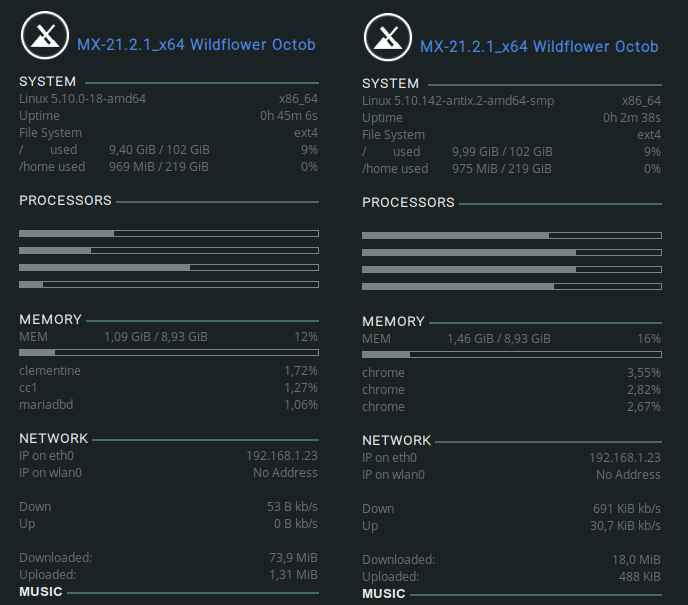
Task: Click memory bar under 1,46 GiB / 8,93 GiB
Action: pos(512,354)
